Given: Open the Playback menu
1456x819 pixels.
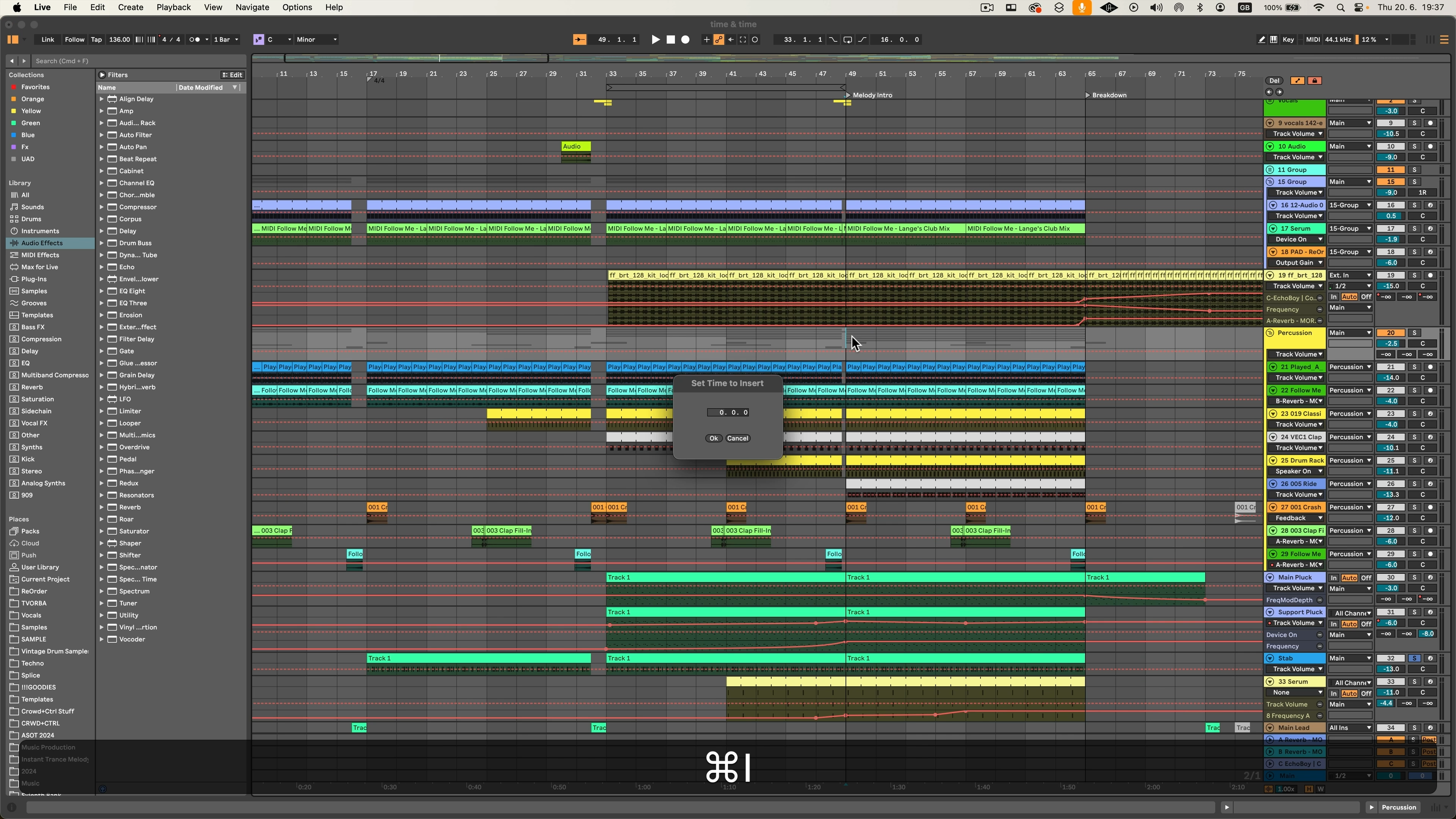Looking at the screenshot, I should pos(174,7).
